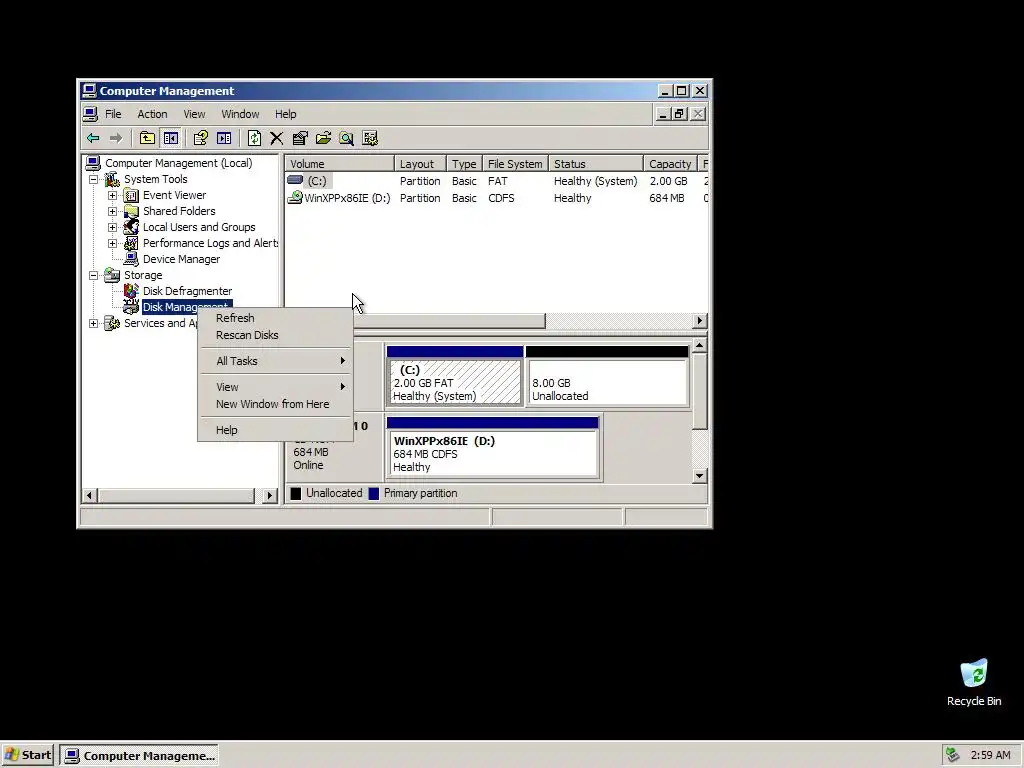This screenshot has width=1024, height=768.
Task: Open the Help menu in the menu bar
Action: pos(285,114)
